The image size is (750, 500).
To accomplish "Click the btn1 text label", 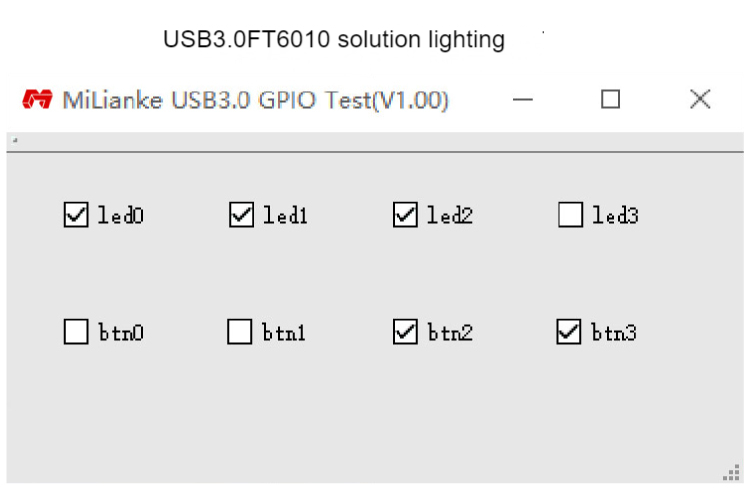I will [x=284, y=332].
